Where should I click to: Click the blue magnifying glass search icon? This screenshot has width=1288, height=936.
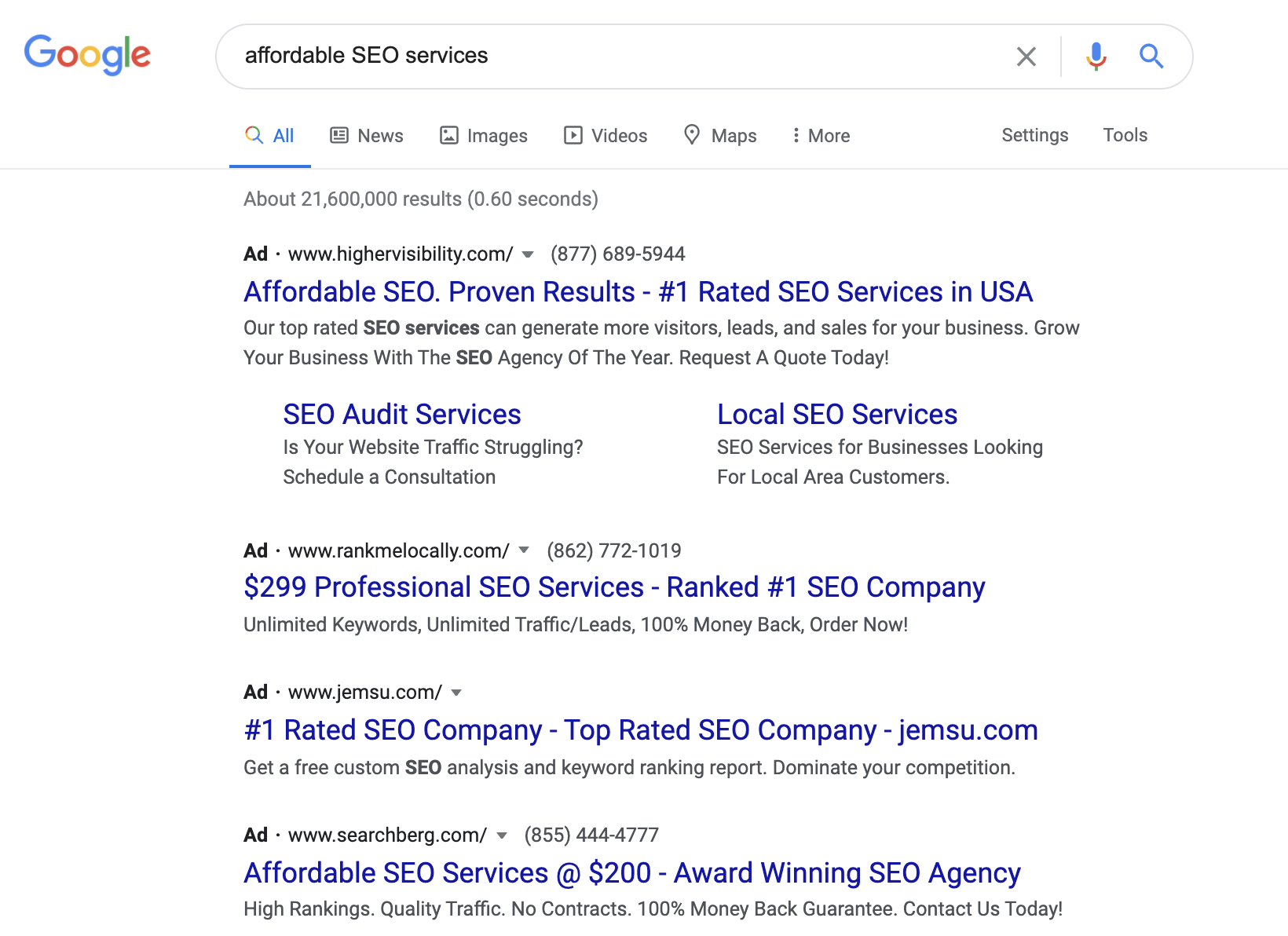click(x=1151, y=57)
